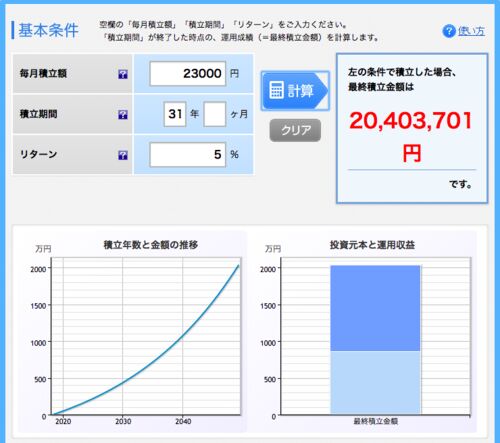
Task: Click the クリア clear button
Action: coord(295,130)
